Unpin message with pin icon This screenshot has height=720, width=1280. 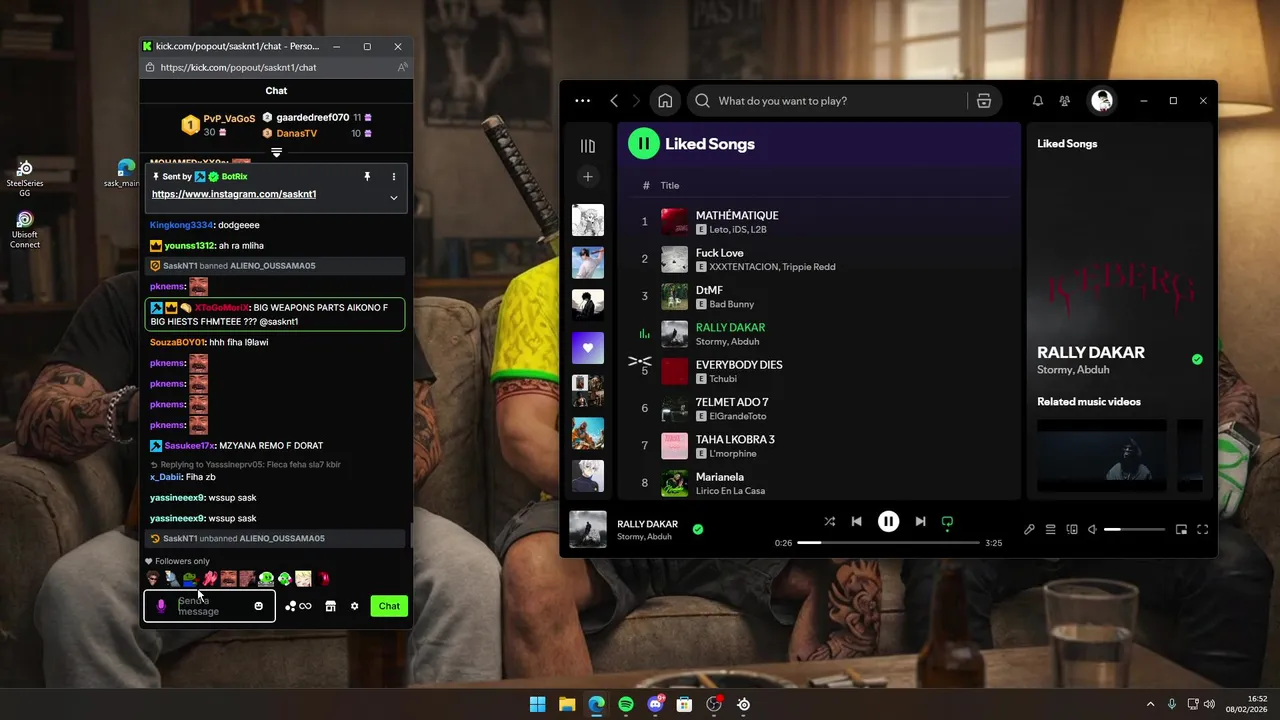pyautogui.click(x=367, y=176)
